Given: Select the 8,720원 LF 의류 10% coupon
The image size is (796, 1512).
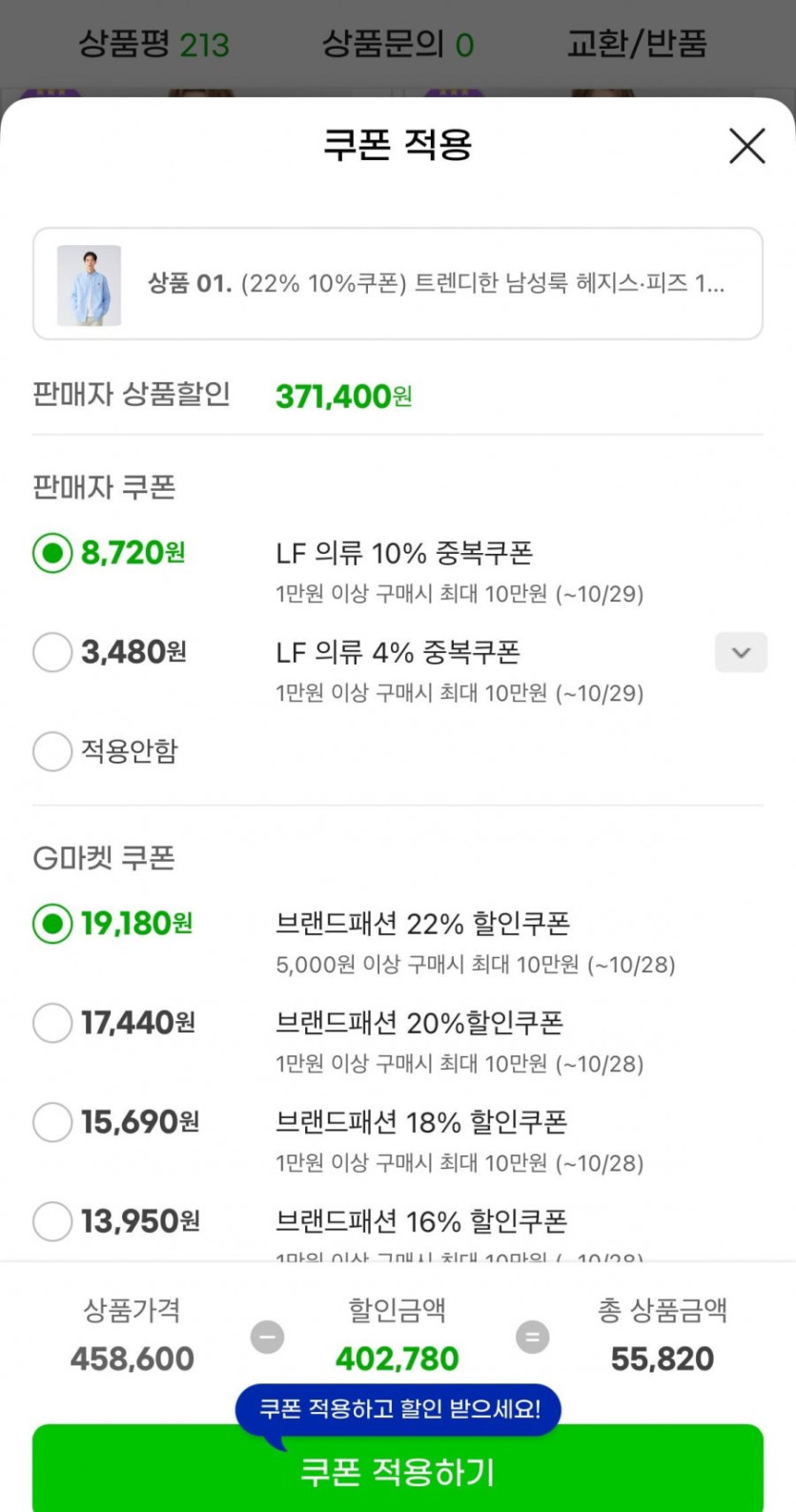Looking at the screenshot, I should 52,553.
